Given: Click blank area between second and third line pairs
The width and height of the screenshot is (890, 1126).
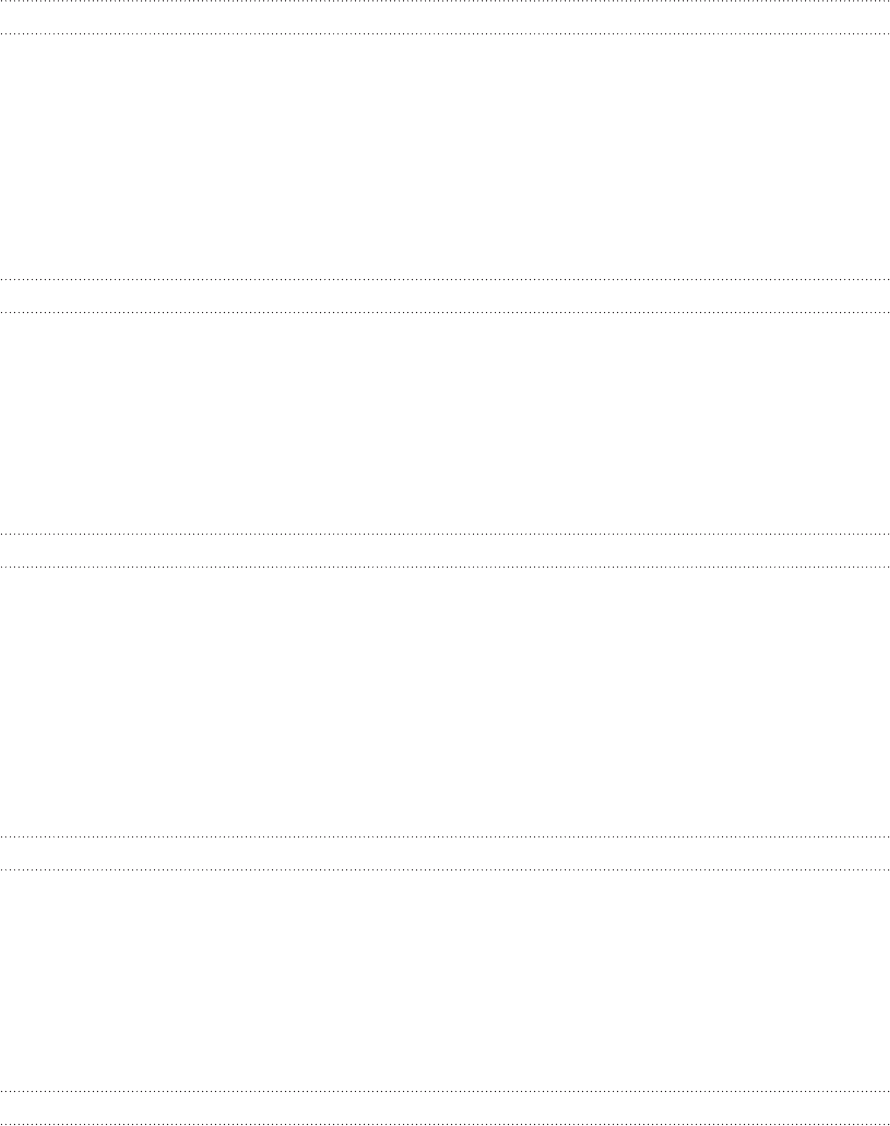Looking at the screenshot, I should click(445, 423).
